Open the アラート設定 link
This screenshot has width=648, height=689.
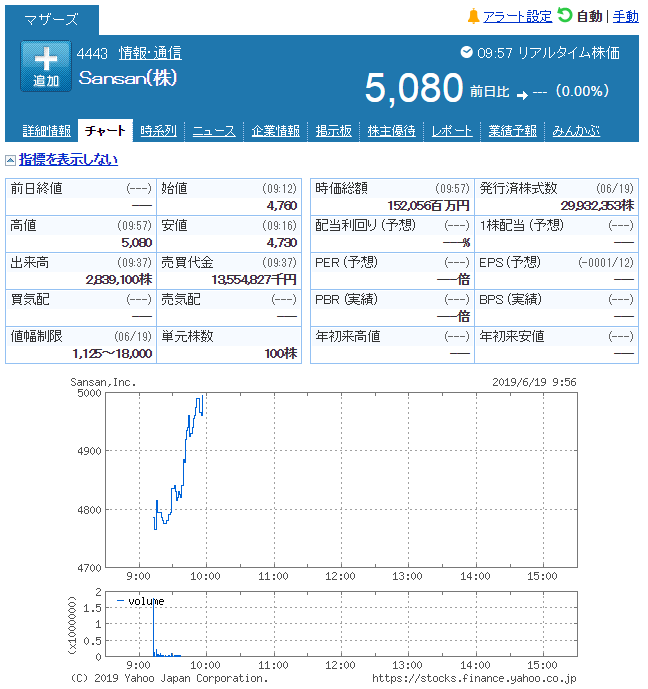point(518,17)
